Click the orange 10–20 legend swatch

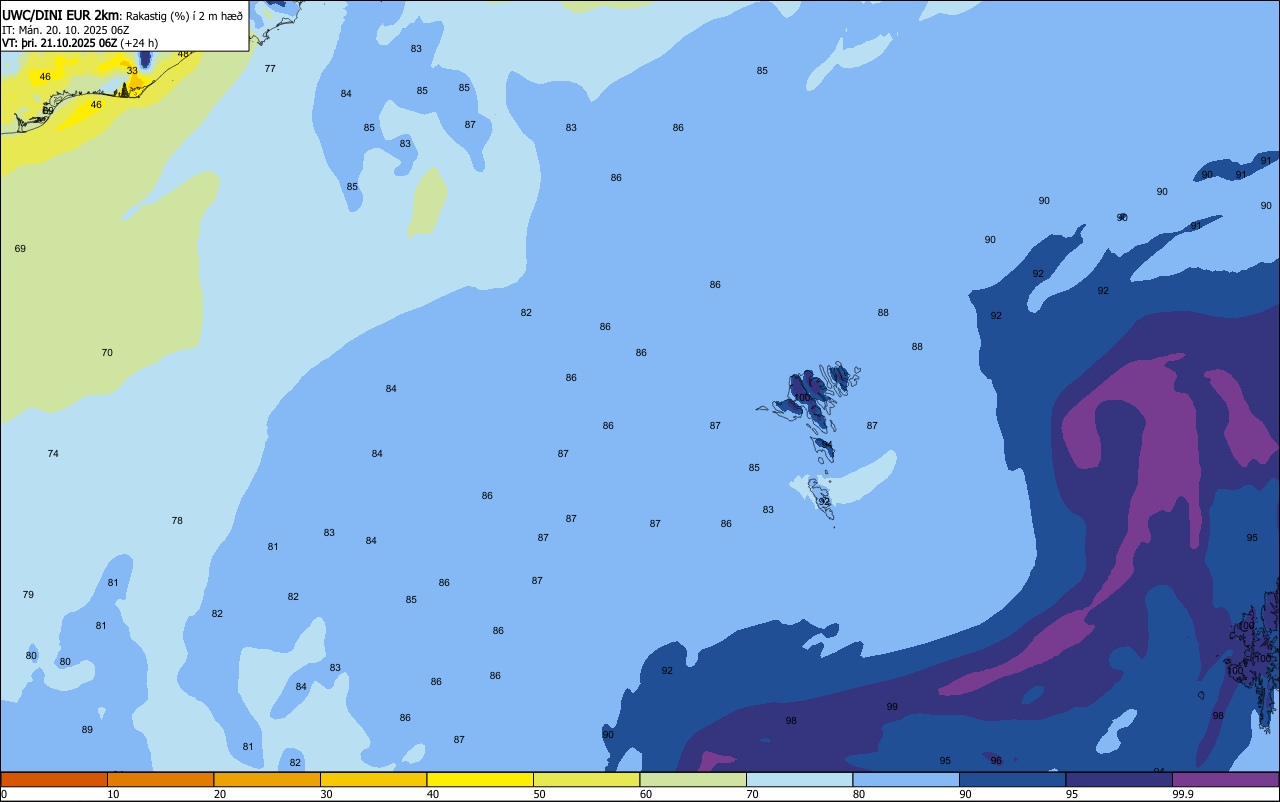160,779
